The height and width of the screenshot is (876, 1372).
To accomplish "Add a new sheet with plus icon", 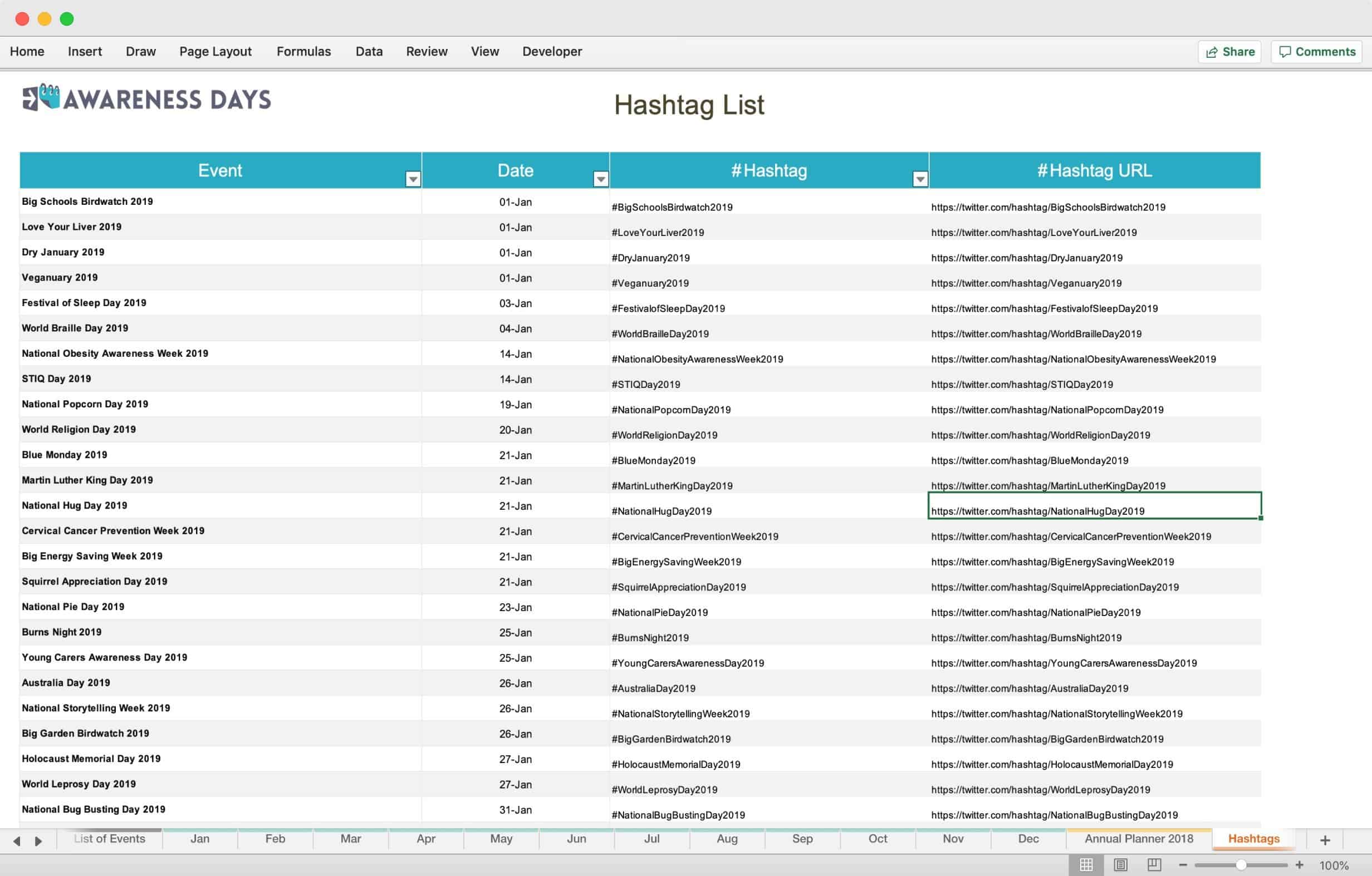I will pyautogui.click(x=1325, y=840).
